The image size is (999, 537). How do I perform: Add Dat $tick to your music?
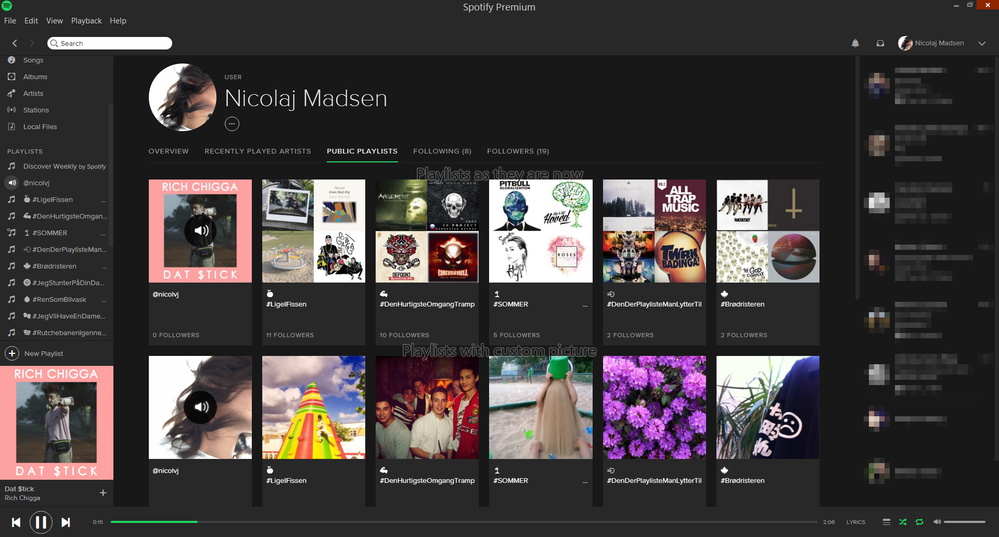[103, 492]
